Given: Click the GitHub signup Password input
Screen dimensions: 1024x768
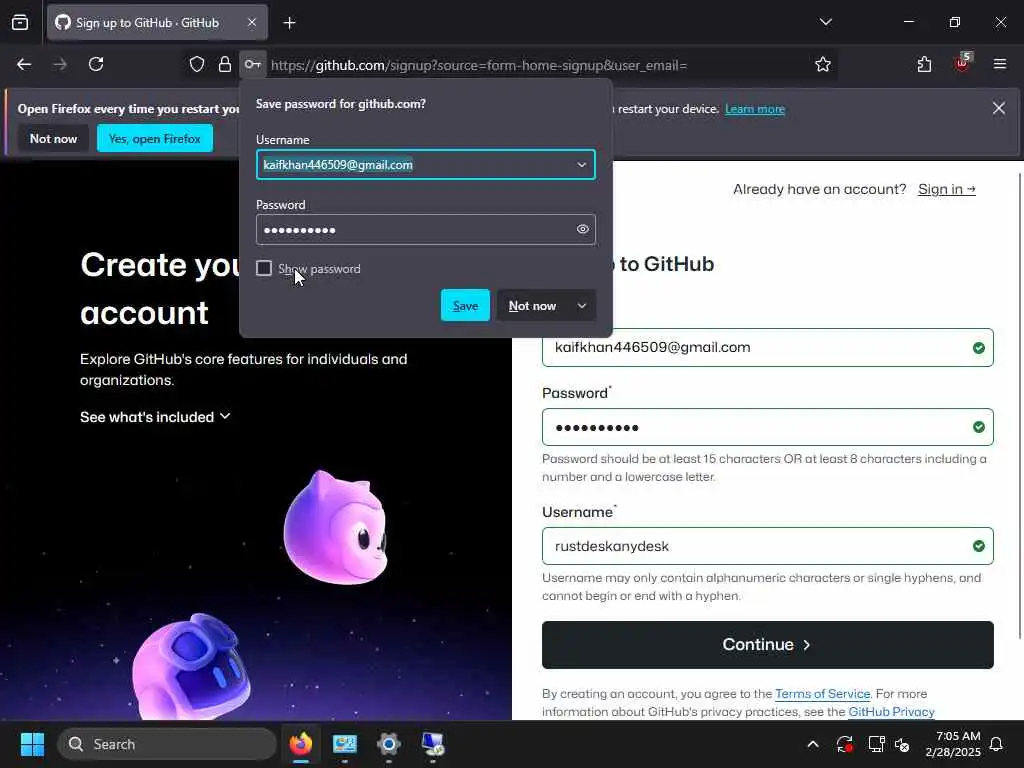Looking at the screenshot, I should pos(767,427).
